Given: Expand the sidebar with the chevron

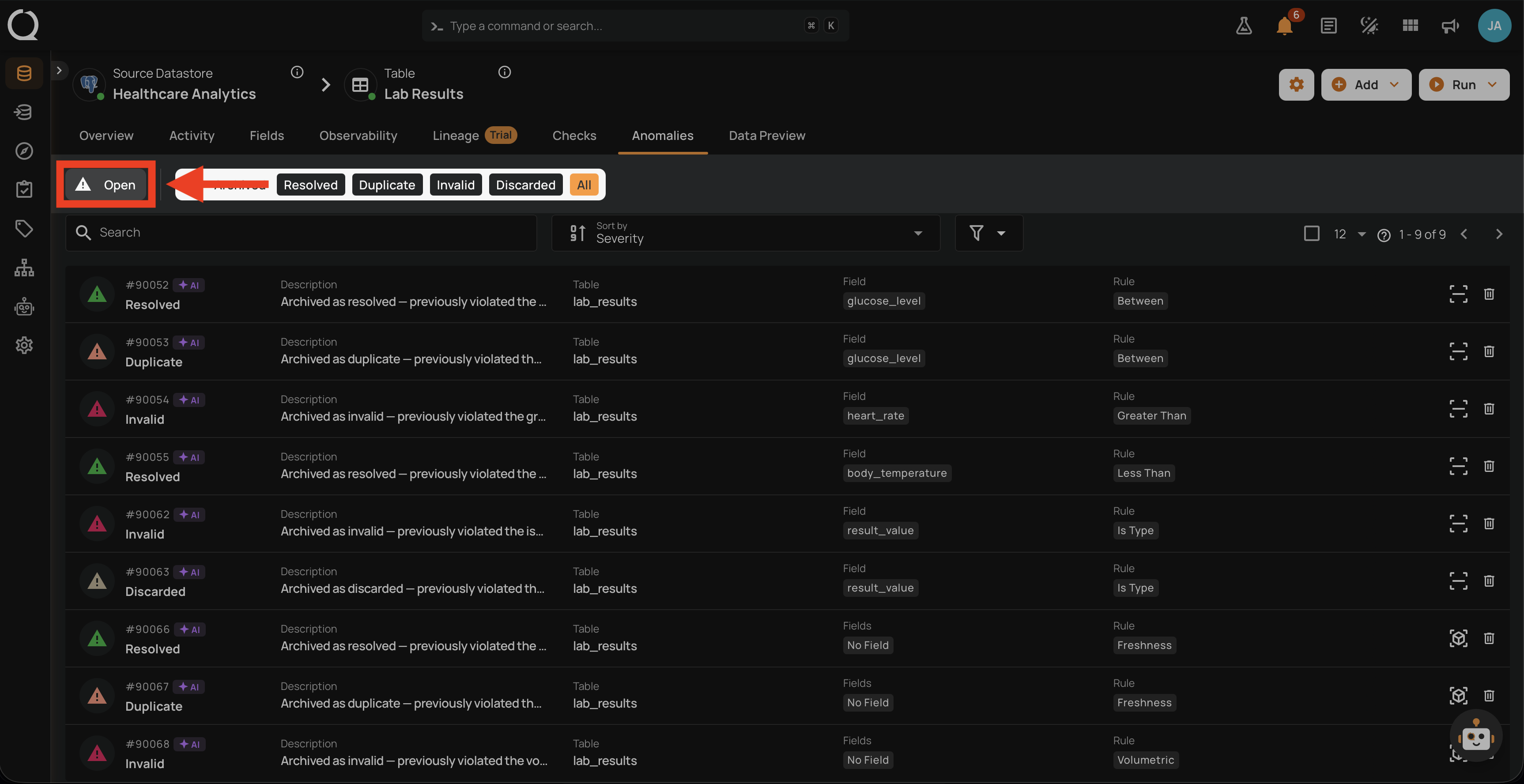Looking at the screenshot, I should click(59, 71).
